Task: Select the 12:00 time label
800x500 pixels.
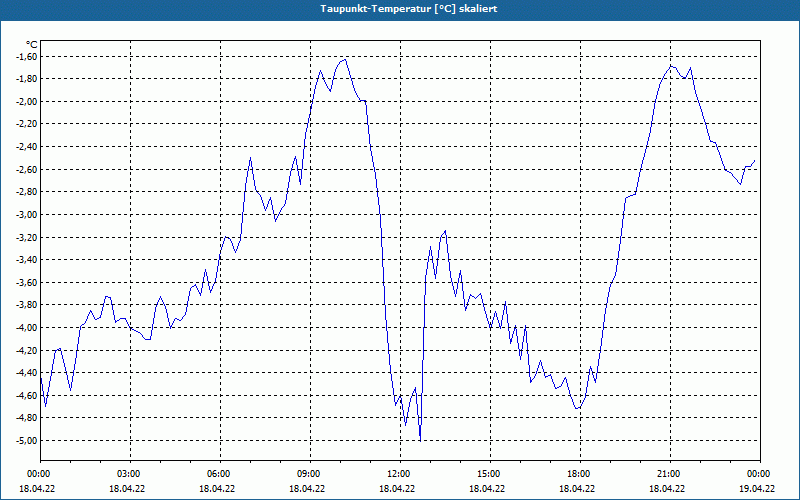Action: pyautogui.click(x=401, y=474)
